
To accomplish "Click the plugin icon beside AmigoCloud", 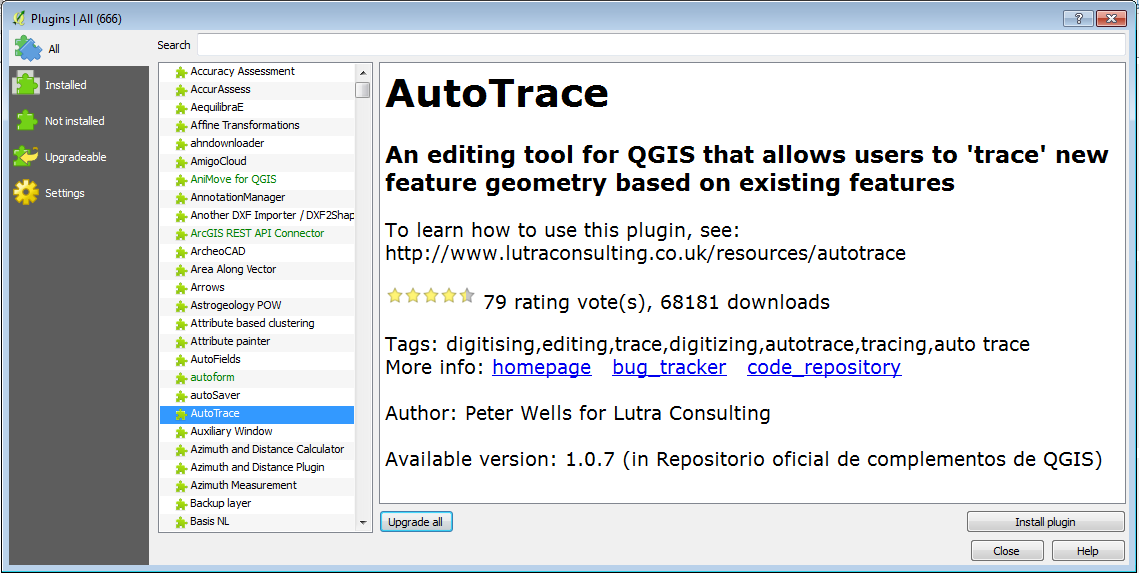I will pyautogui.click(x=181, y=162).
